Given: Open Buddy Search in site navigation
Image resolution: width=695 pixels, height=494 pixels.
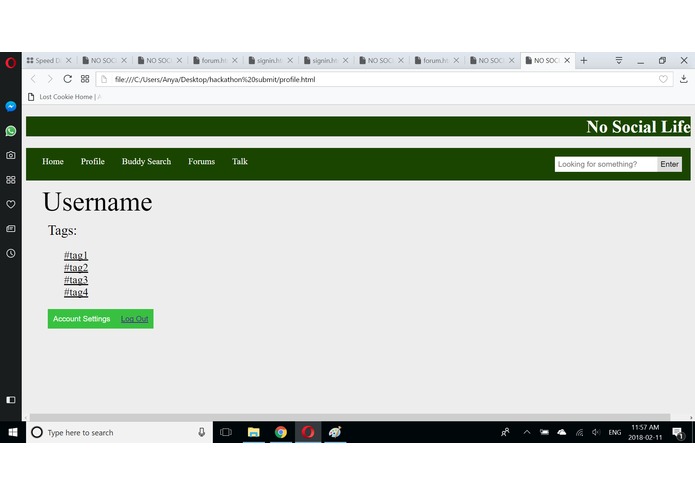Looking at the screenshot, I should (x=146, y=161).
